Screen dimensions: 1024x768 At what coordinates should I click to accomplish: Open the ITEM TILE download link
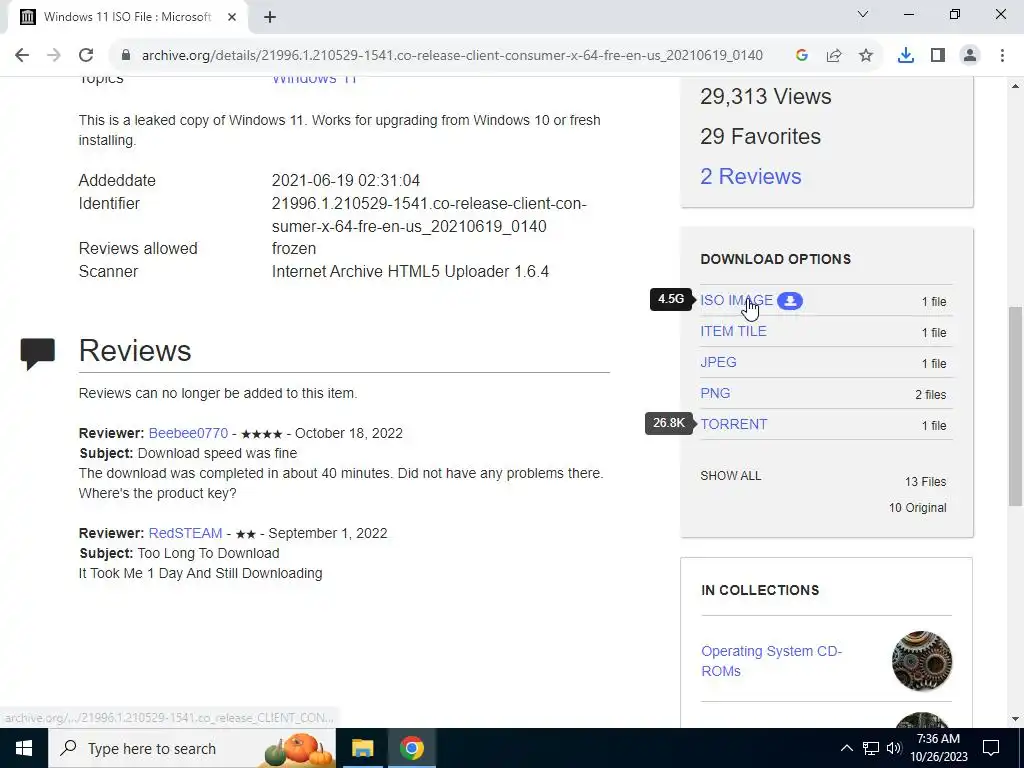pos(733,331)
